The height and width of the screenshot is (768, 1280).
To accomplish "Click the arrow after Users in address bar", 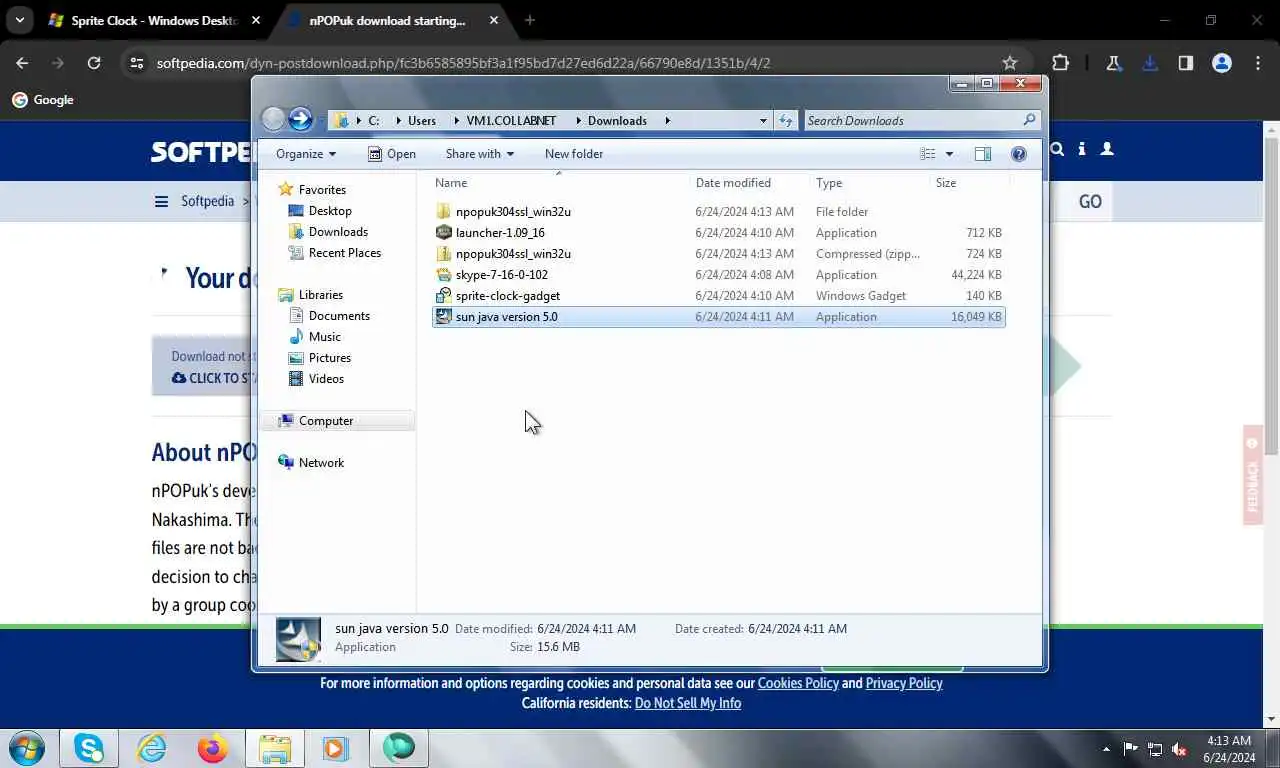I will tap(451, 121).
